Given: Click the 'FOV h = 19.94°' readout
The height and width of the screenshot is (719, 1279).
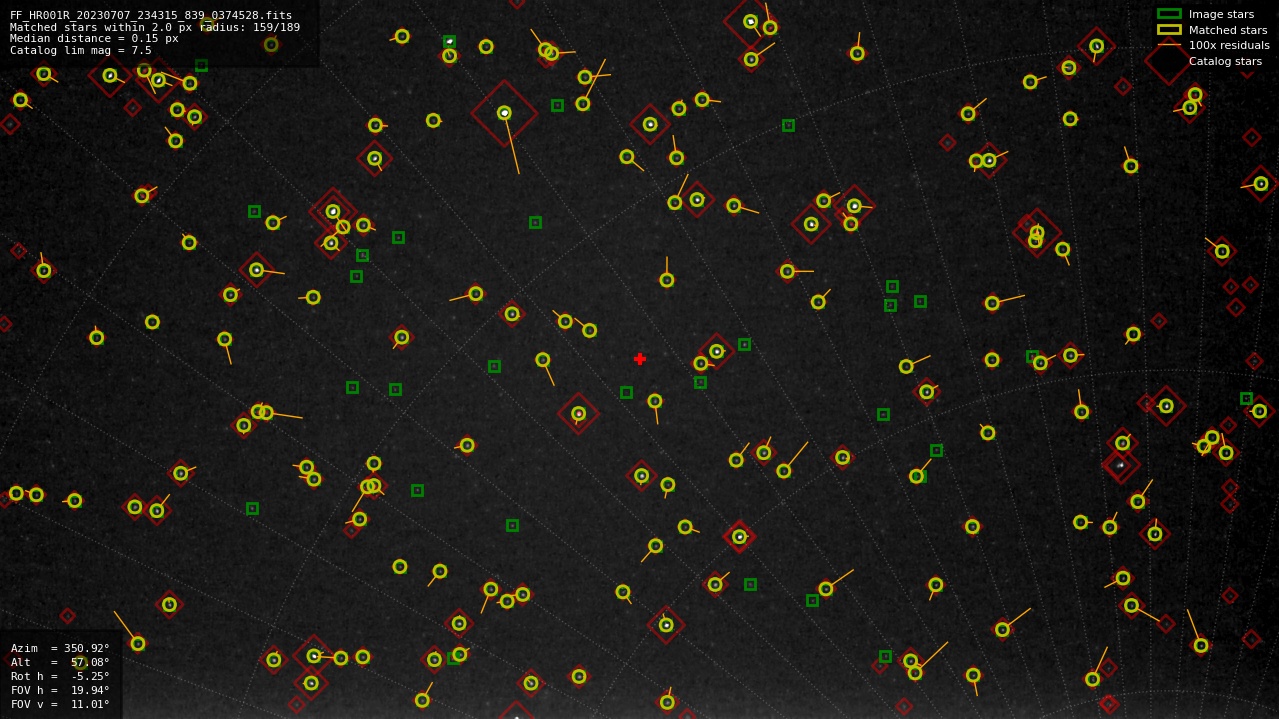Looking at the screenshot, I should pos(60,690).
